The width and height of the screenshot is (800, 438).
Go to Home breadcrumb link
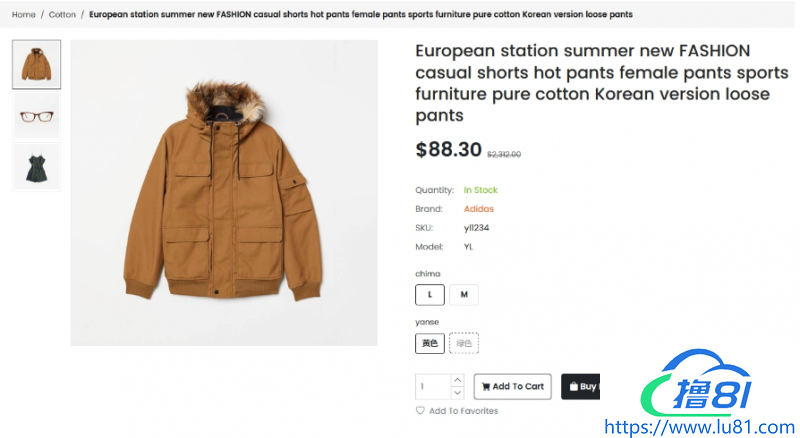point(24,15)
